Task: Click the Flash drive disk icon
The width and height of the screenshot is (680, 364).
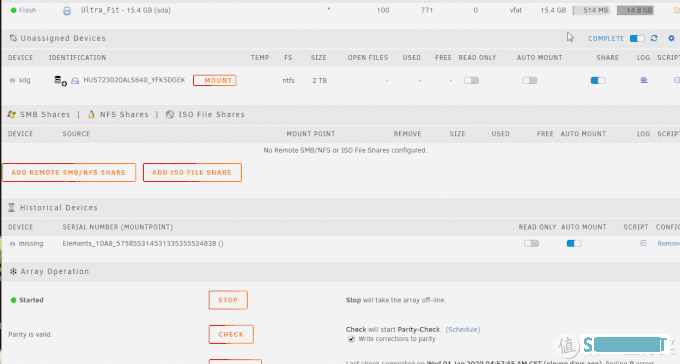Action: (x=67, y=11)
